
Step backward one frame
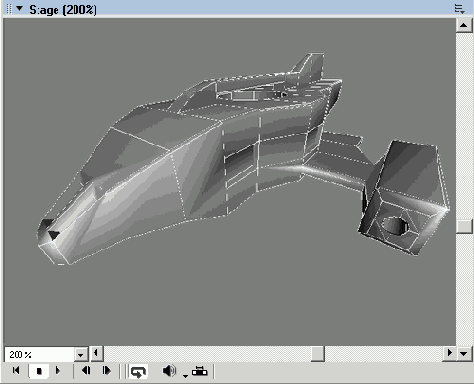click(x=86, y=371)
